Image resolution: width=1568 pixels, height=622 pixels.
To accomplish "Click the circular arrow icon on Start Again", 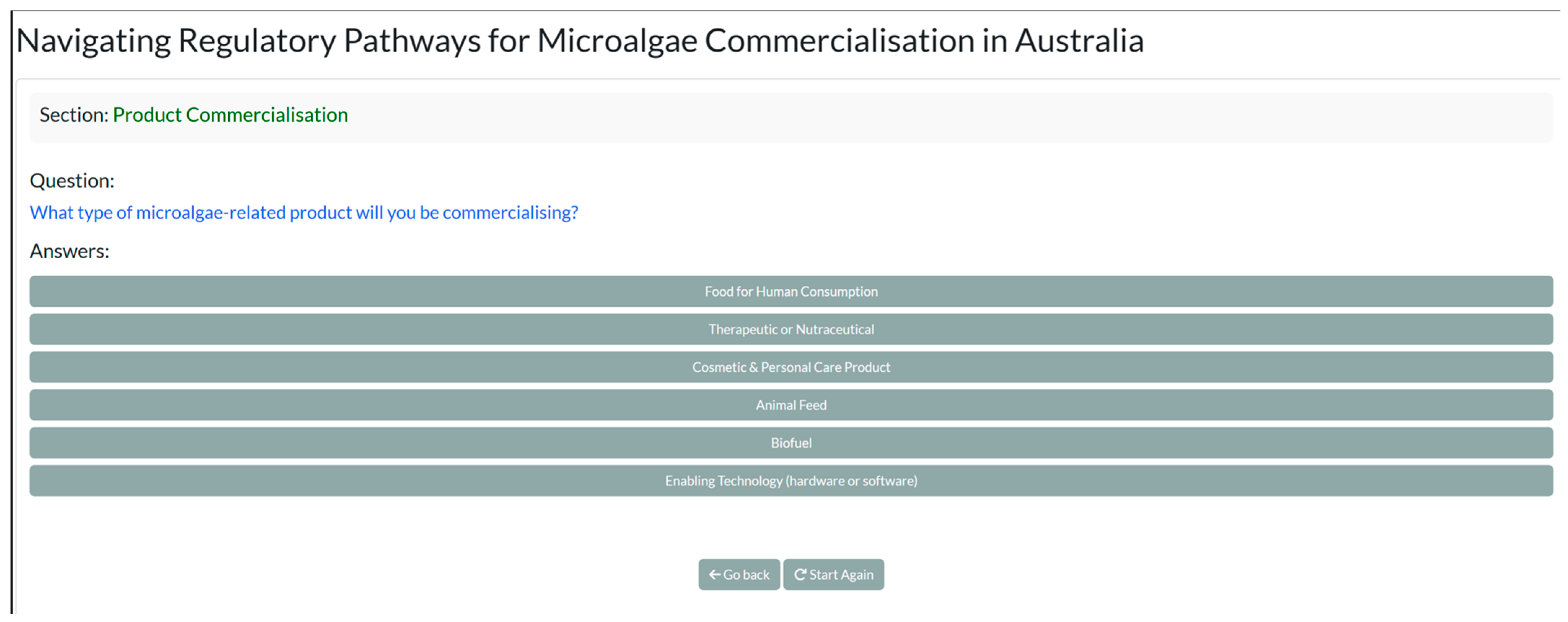I will [x=800, y=574].
